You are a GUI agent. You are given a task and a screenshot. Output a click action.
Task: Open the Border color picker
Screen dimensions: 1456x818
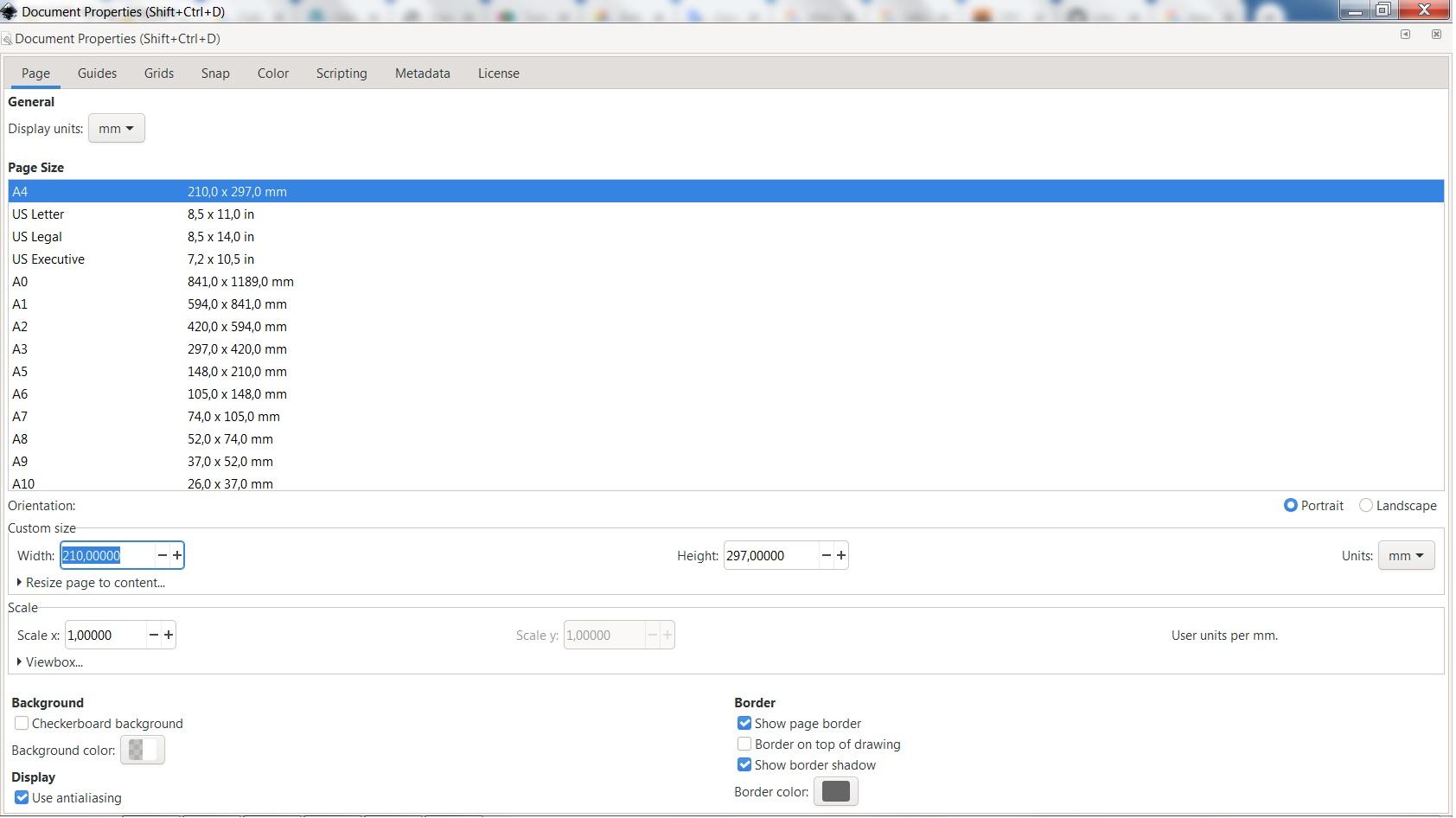[836, 791]
